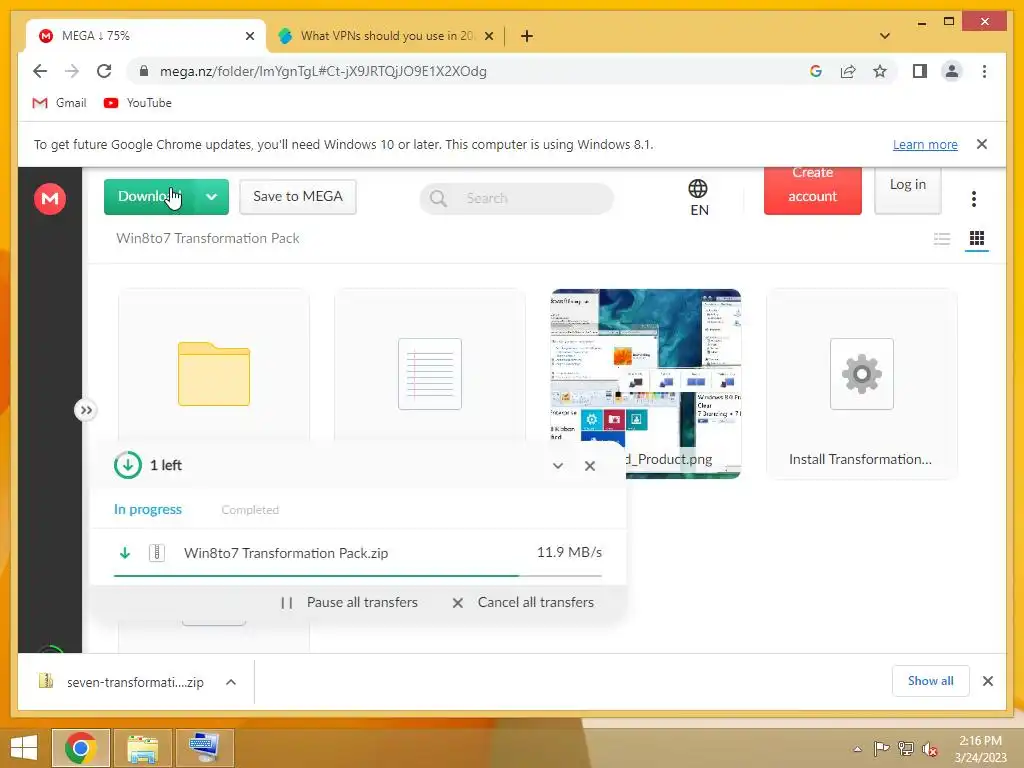Select the text document file tile
This screenshot has width=1024, height=768.
(430, 374)
